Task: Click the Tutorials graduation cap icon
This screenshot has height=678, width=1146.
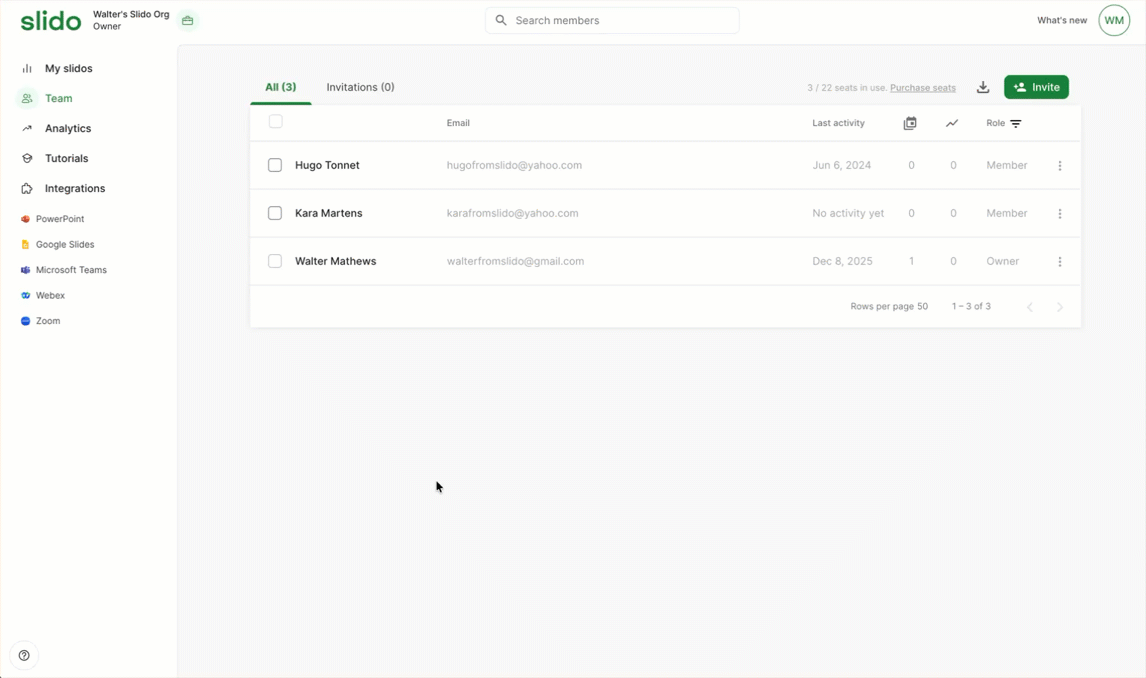Action: 27,159
